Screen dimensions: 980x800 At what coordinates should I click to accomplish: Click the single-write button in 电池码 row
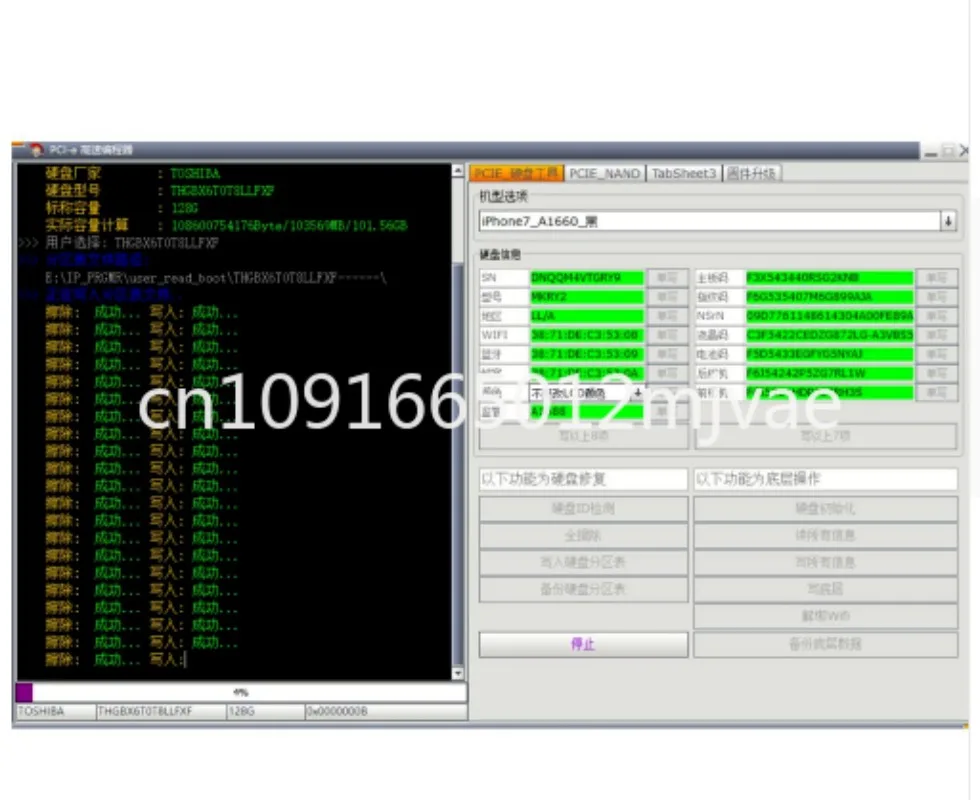936,354
